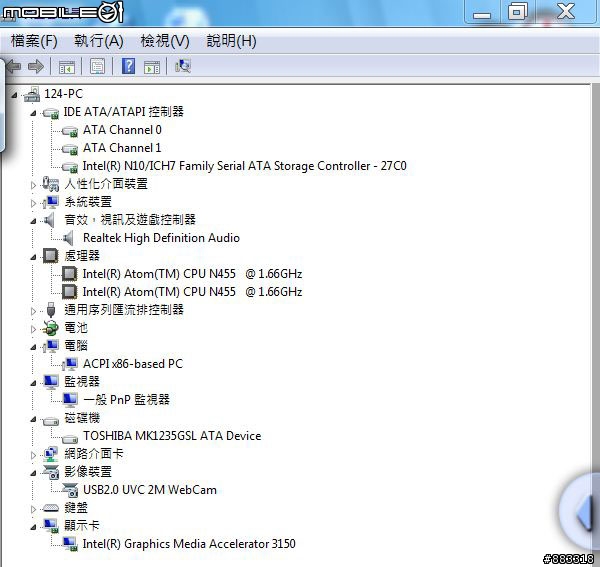Click the USB2.0 UVC 2M WebCam icon
Viewport: 600px width, 567px height.
(70, 490)
